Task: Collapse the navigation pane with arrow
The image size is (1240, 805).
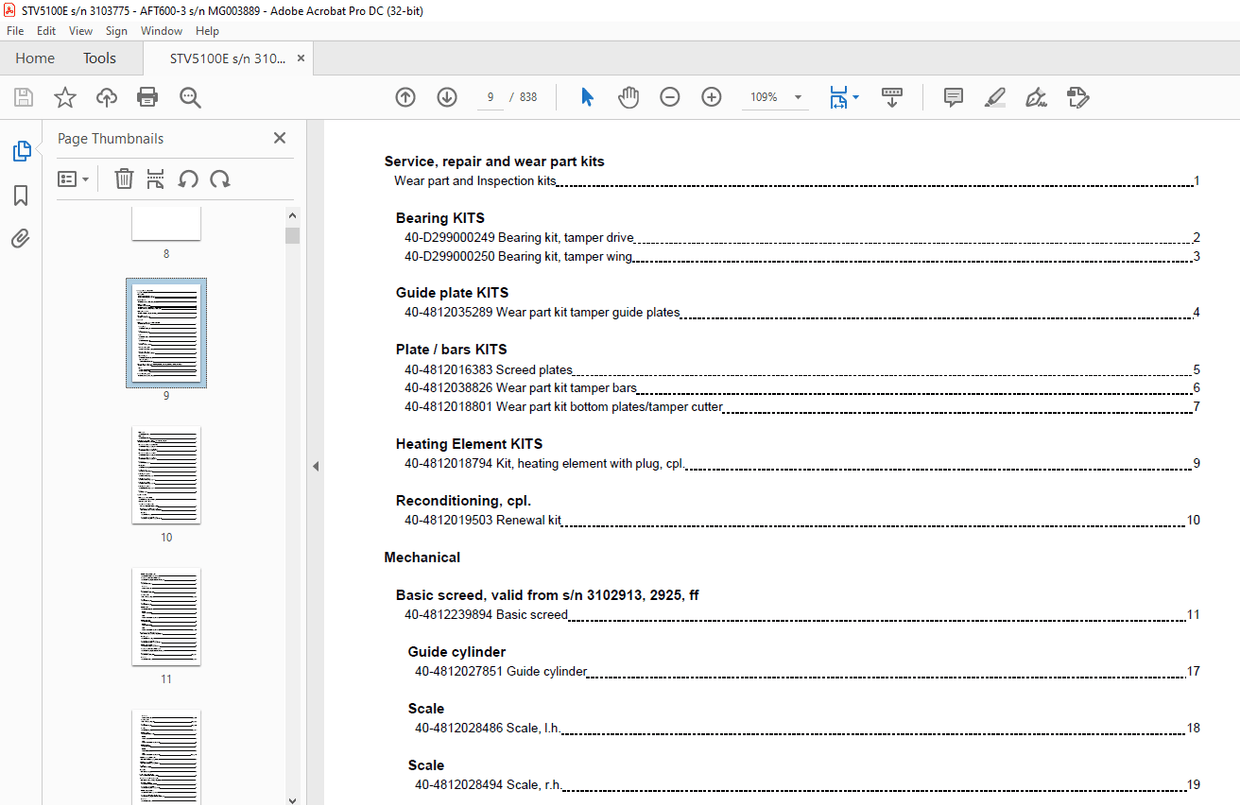Action: pyautogui.click(x=315, y=466)
